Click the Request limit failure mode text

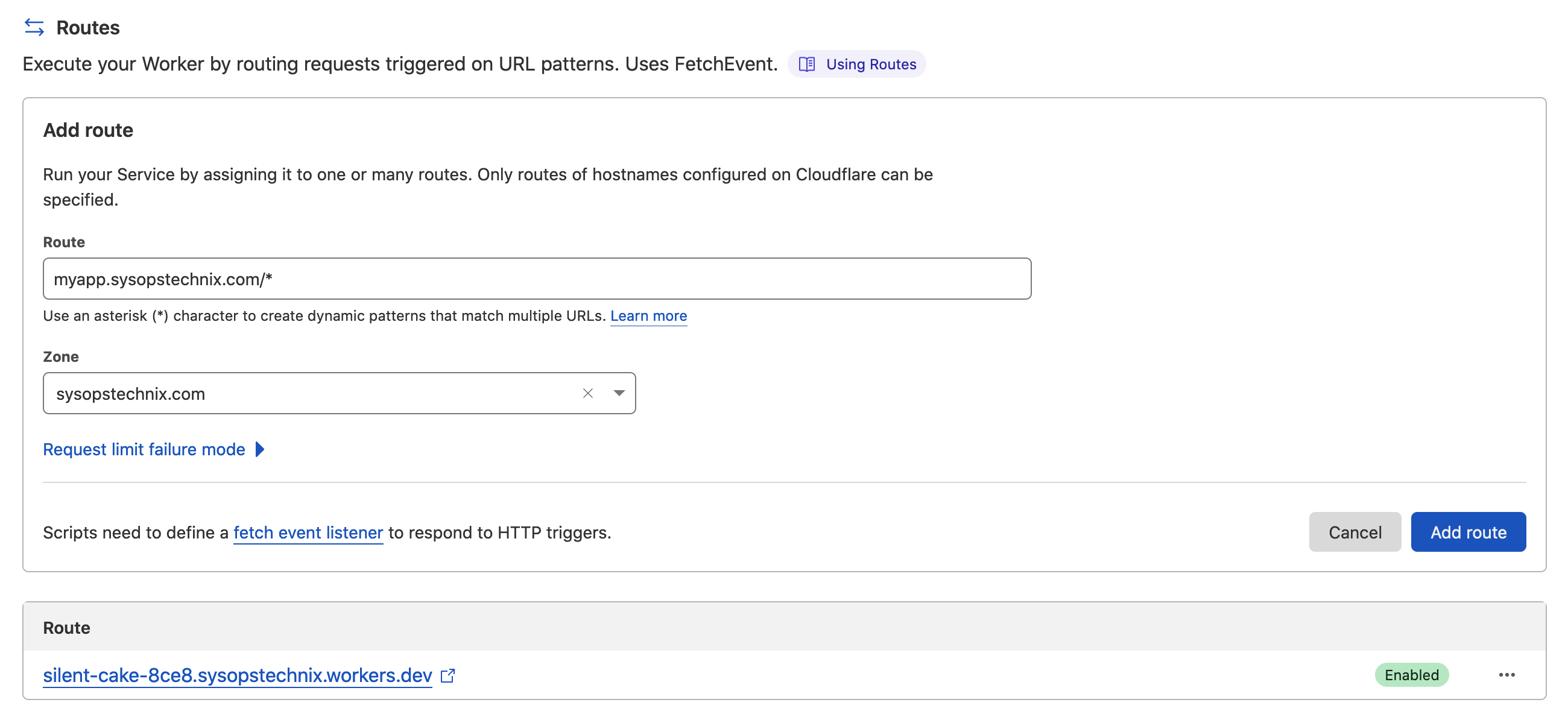click(144, 449)
